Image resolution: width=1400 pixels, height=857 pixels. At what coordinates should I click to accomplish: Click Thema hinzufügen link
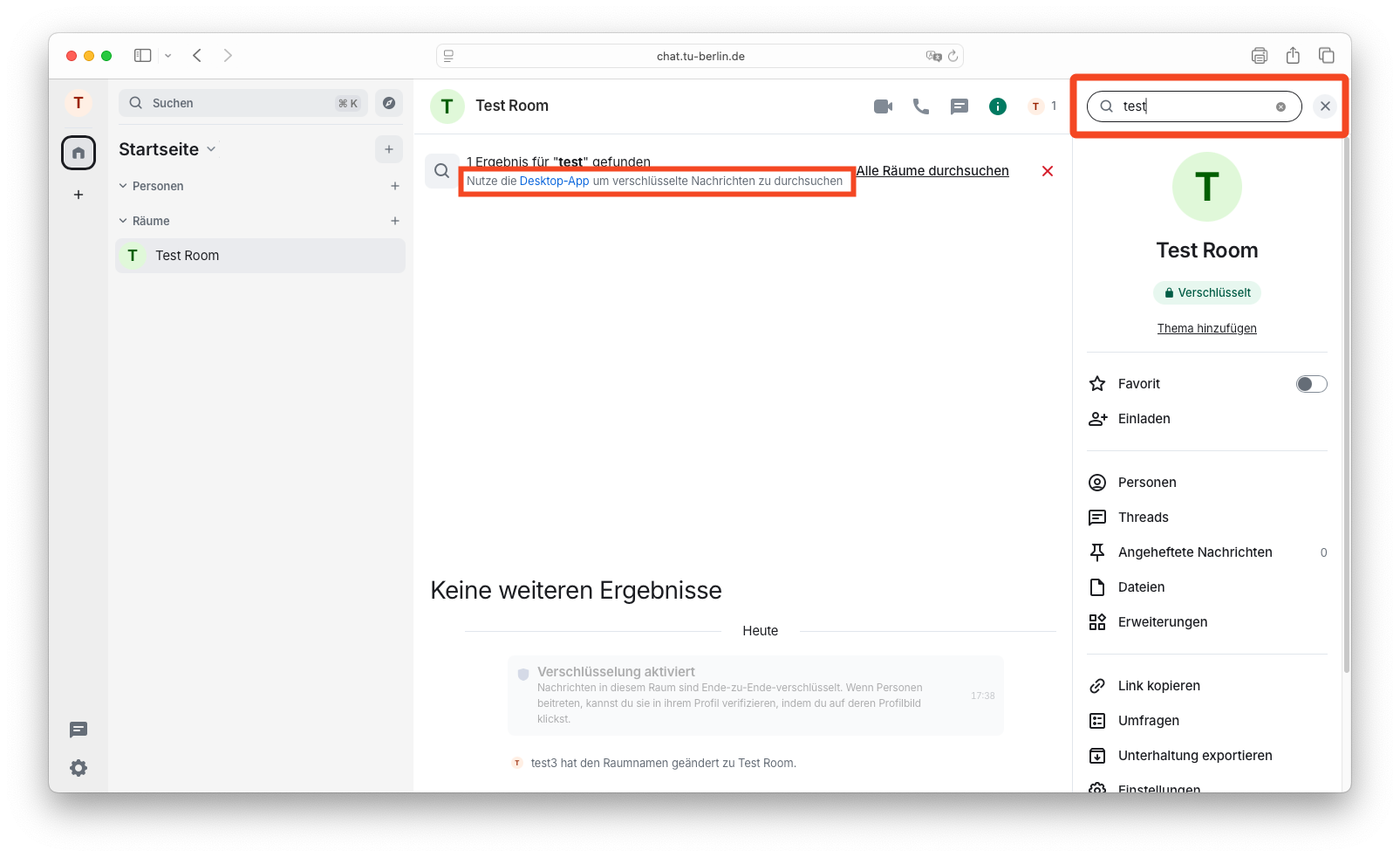1206,328
